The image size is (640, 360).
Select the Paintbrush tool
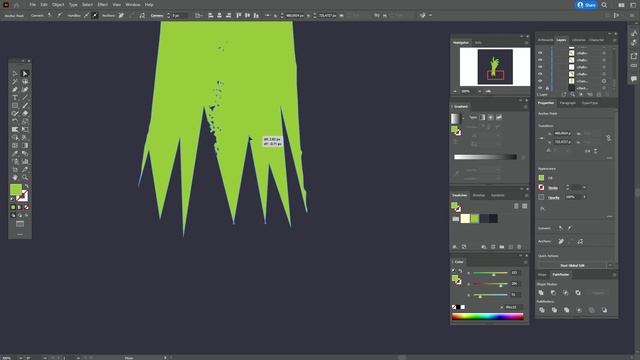(x=25, y=106)
